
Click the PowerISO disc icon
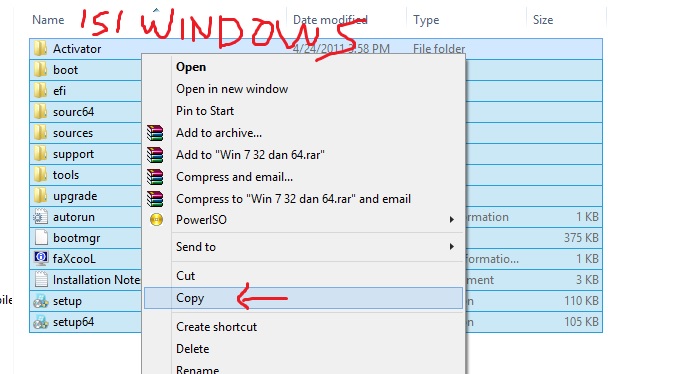point(156,220)
